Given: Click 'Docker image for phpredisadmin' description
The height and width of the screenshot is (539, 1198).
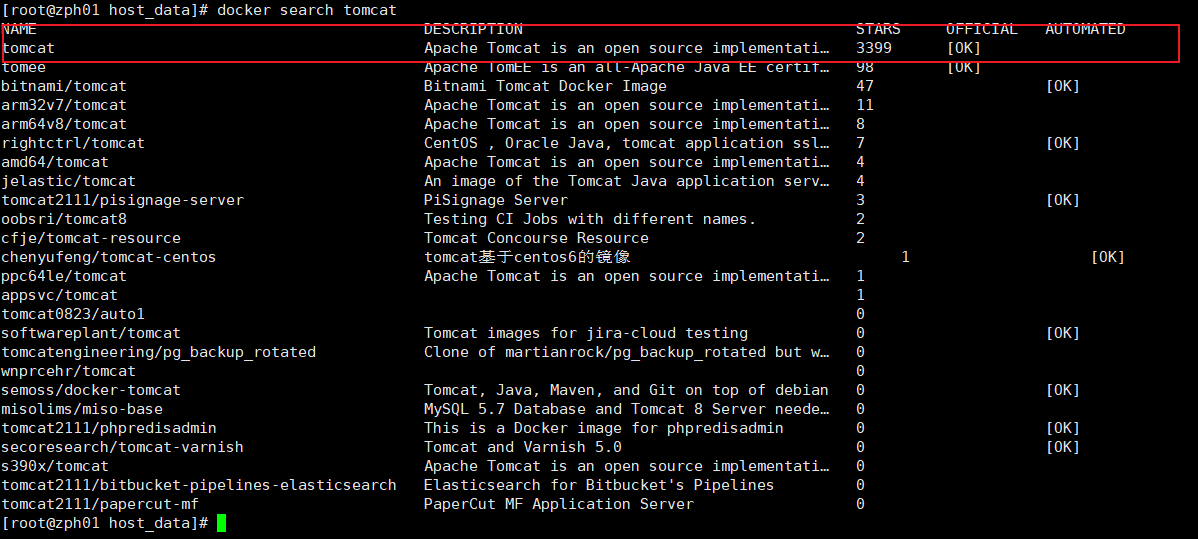Looking at the screenshot, I should 604,428.
